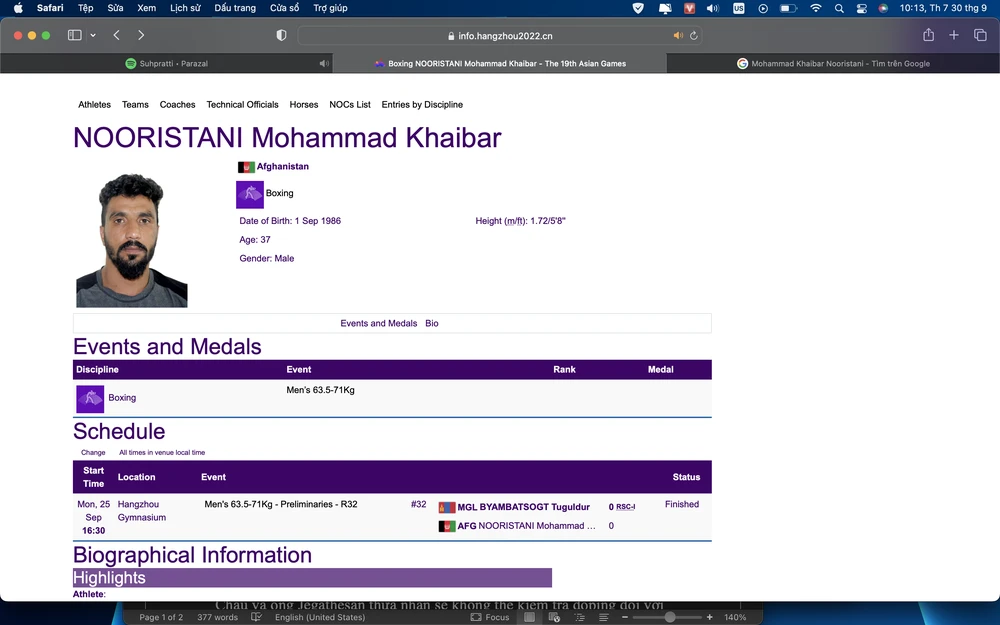Expand the sidebar dropdown chevron
This screenshot has height=625, width=1000.
[93, 35]
